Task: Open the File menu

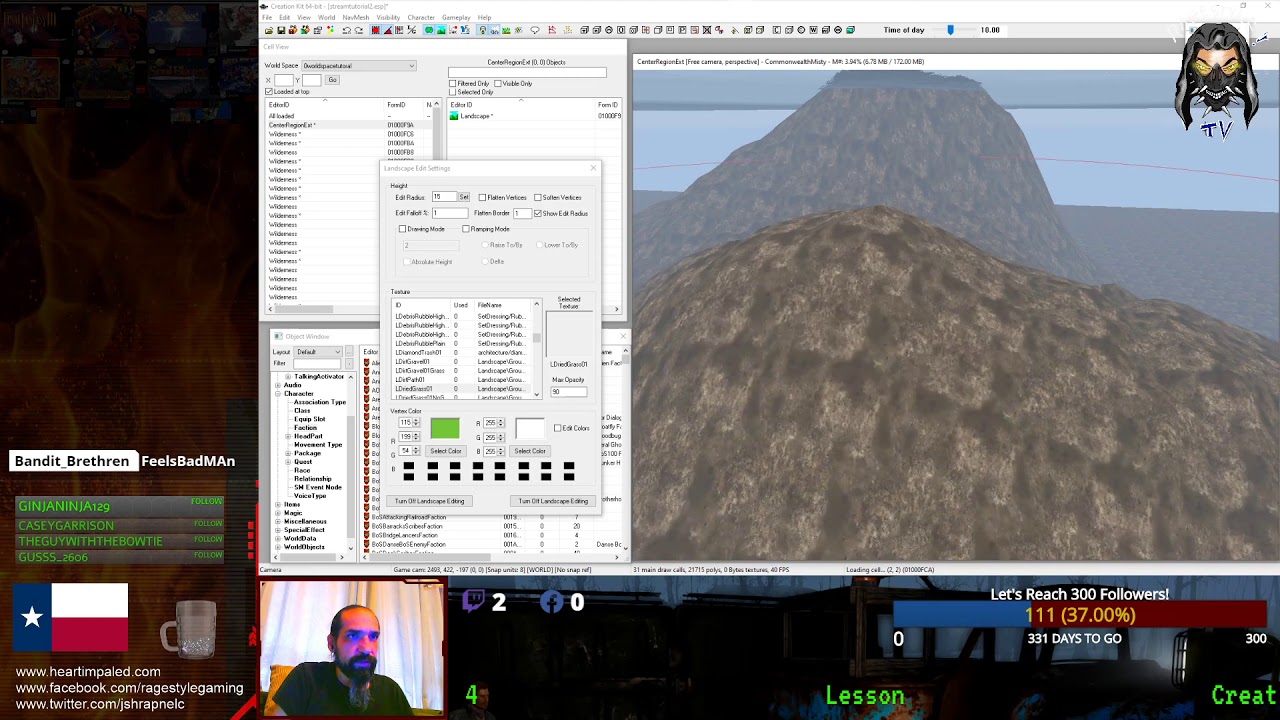Action: pos(267,18)
